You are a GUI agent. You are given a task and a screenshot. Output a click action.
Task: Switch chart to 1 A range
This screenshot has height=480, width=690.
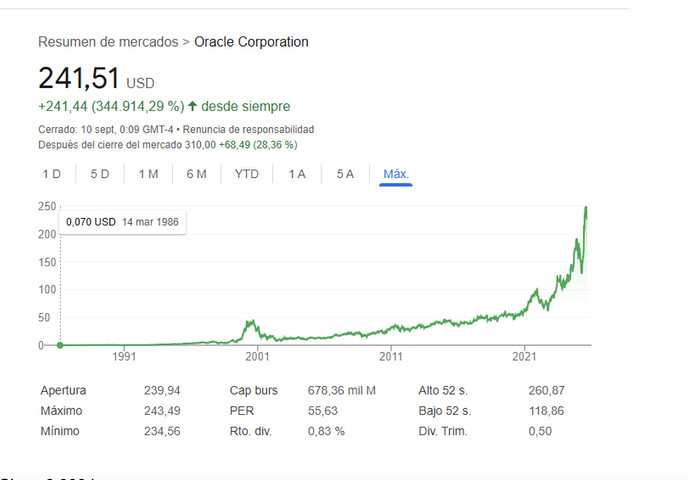[x=297, y=174]
